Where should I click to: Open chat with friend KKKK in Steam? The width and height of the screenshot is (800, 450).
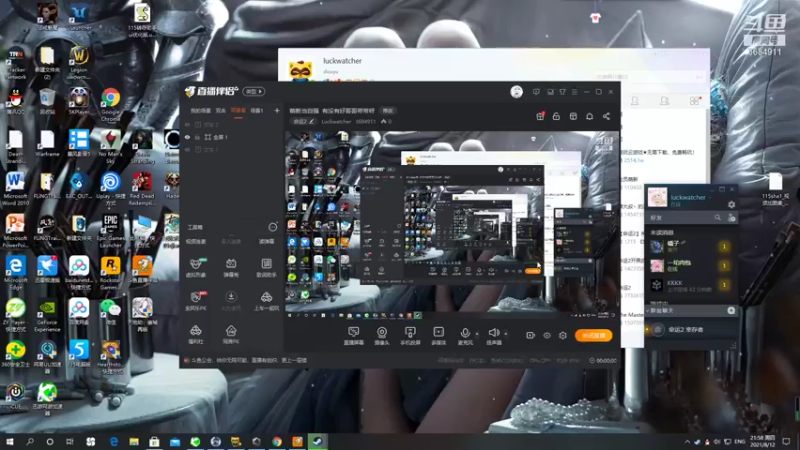point(691,285)
